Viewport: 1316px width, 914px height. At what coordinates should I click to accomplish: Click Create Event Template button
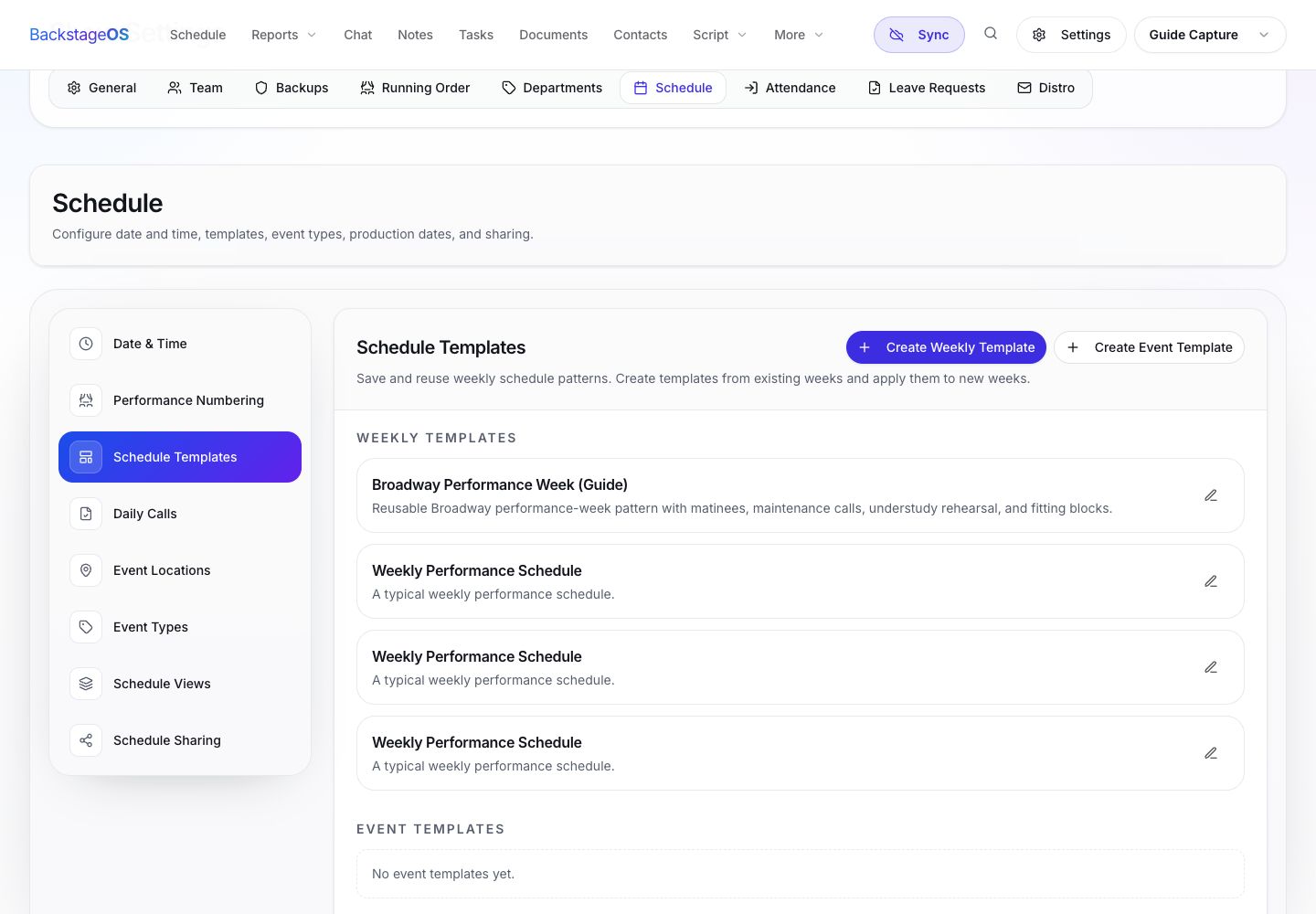point(1149,347)
